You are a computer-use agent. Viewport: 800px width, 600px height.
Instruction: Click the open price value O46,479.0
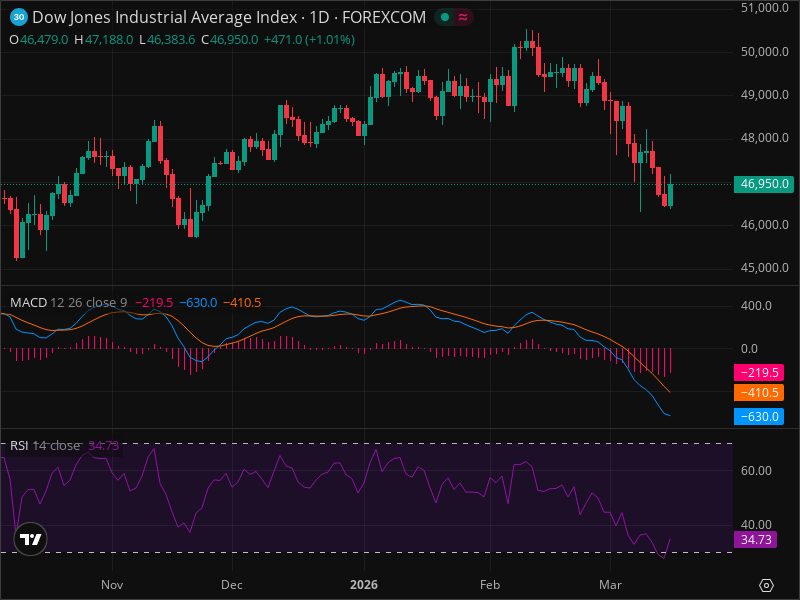39,40
